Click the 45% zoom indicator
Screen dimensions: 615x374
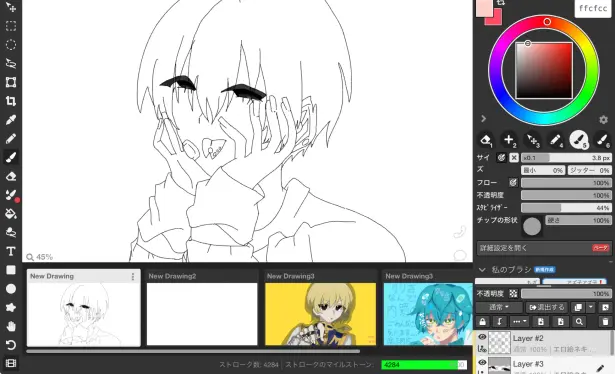point(40,257)
